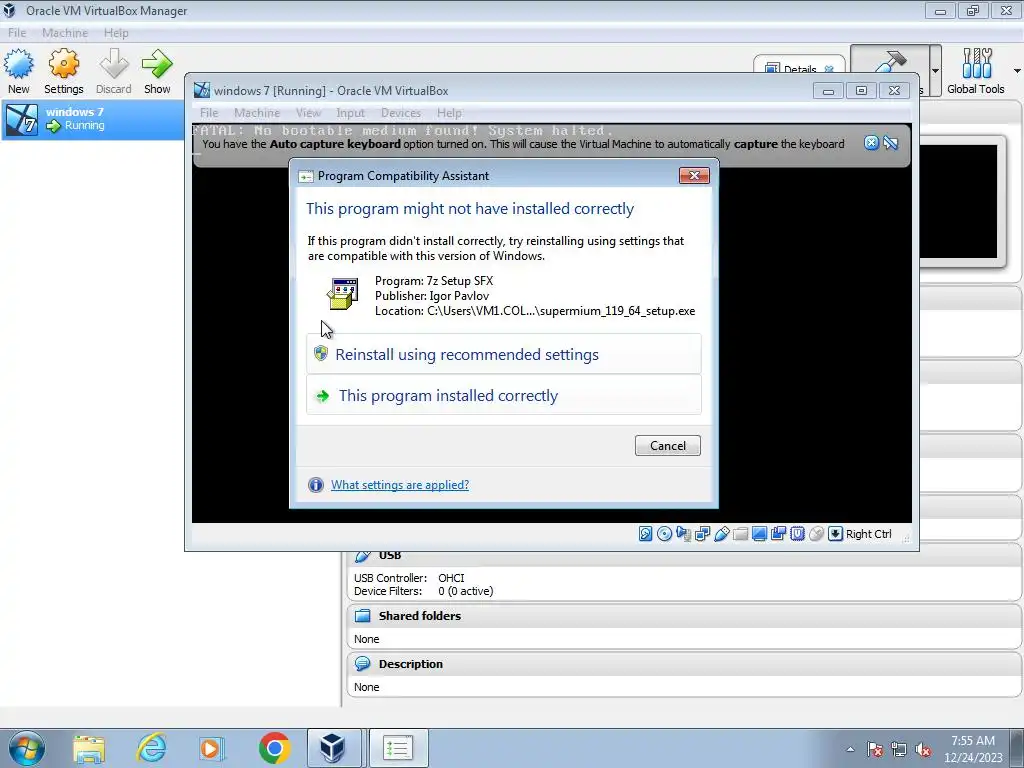This screenshot has height=768, width=1024.
Task: Launch Google Chrome from the taskbar
Action: (x=274, y=748)
